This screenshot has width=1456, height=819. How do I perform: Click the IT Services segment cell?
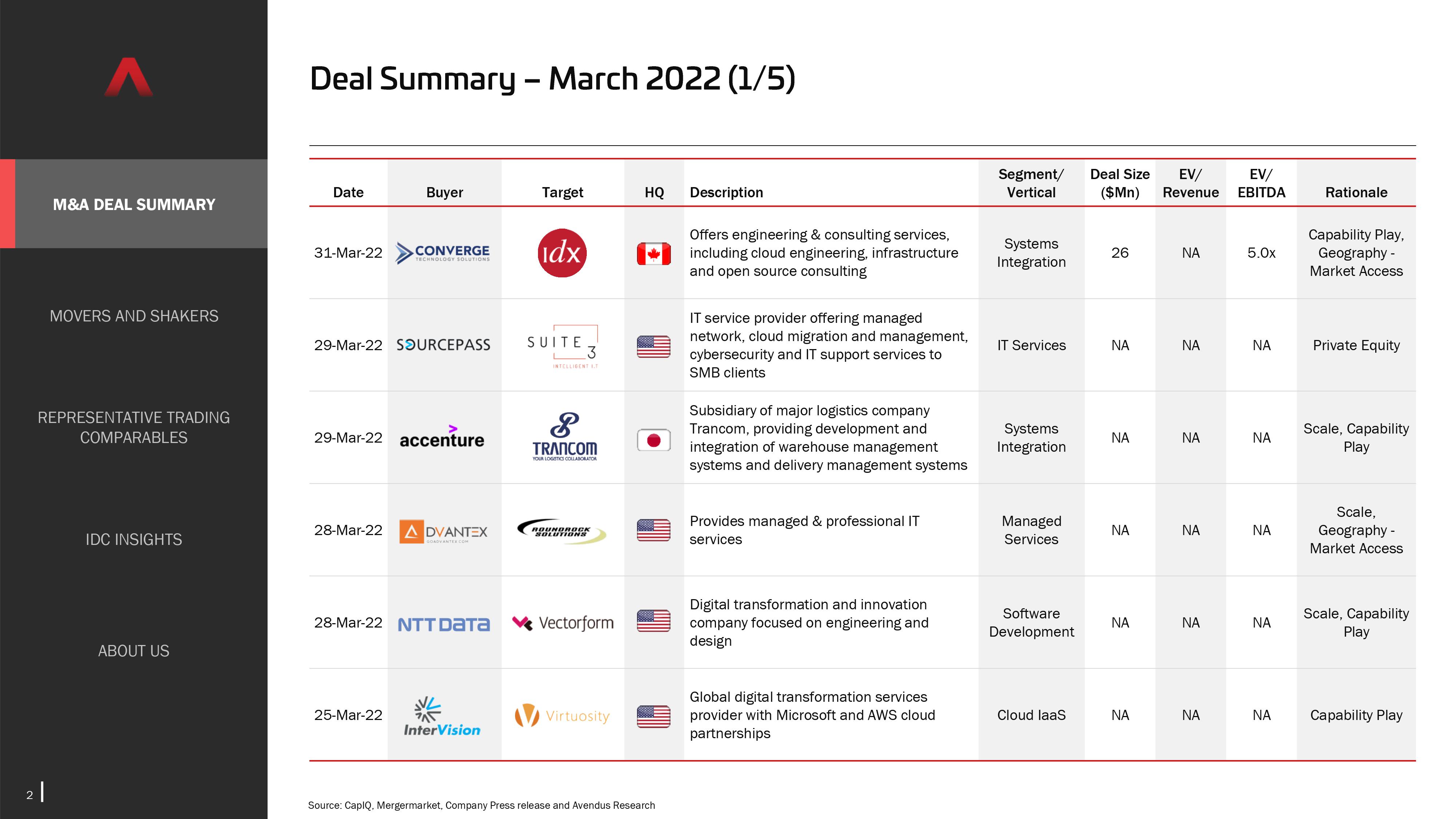1031,345
